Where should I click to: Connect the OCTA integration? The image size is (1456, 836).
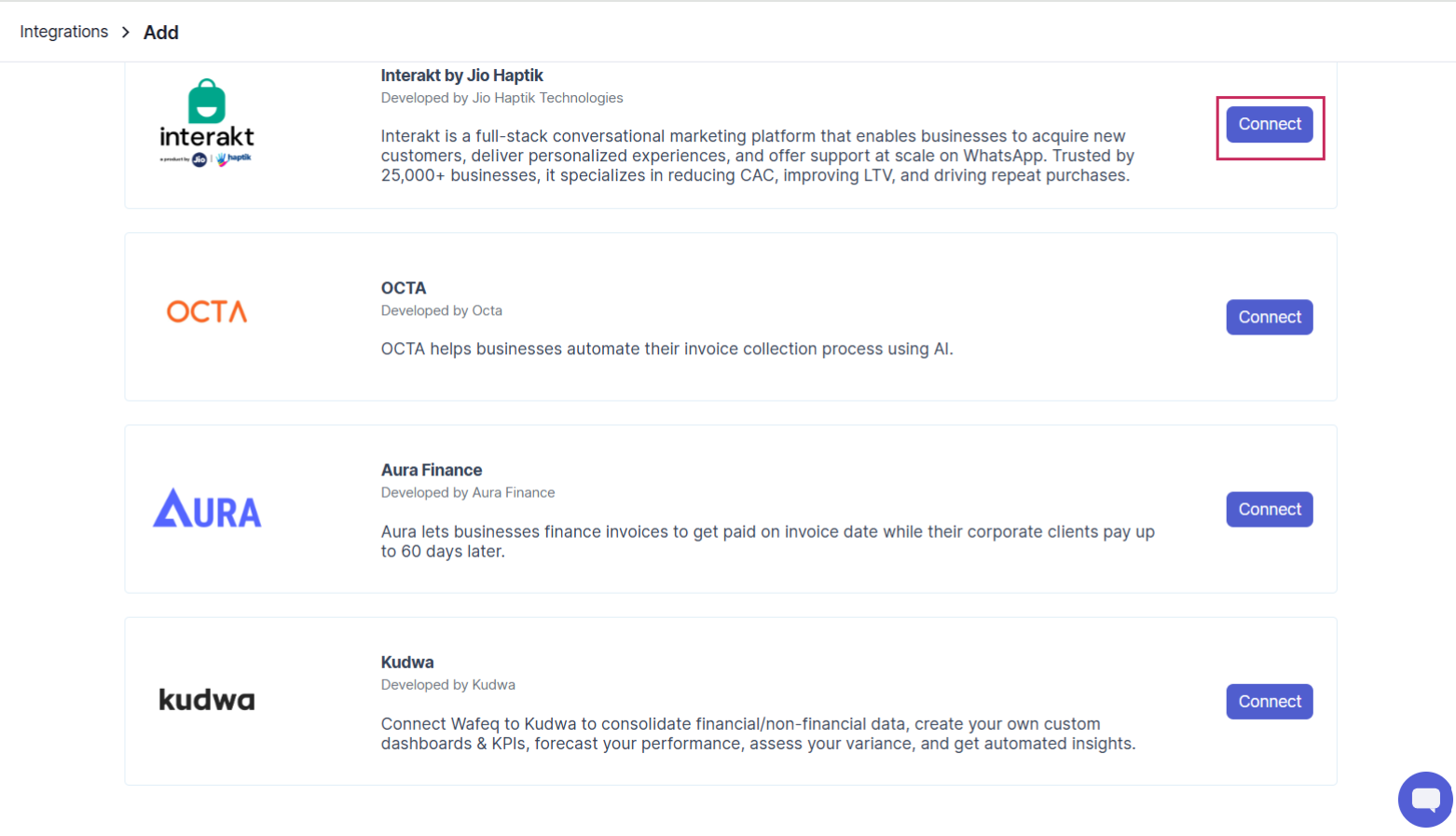(1270, 317)
